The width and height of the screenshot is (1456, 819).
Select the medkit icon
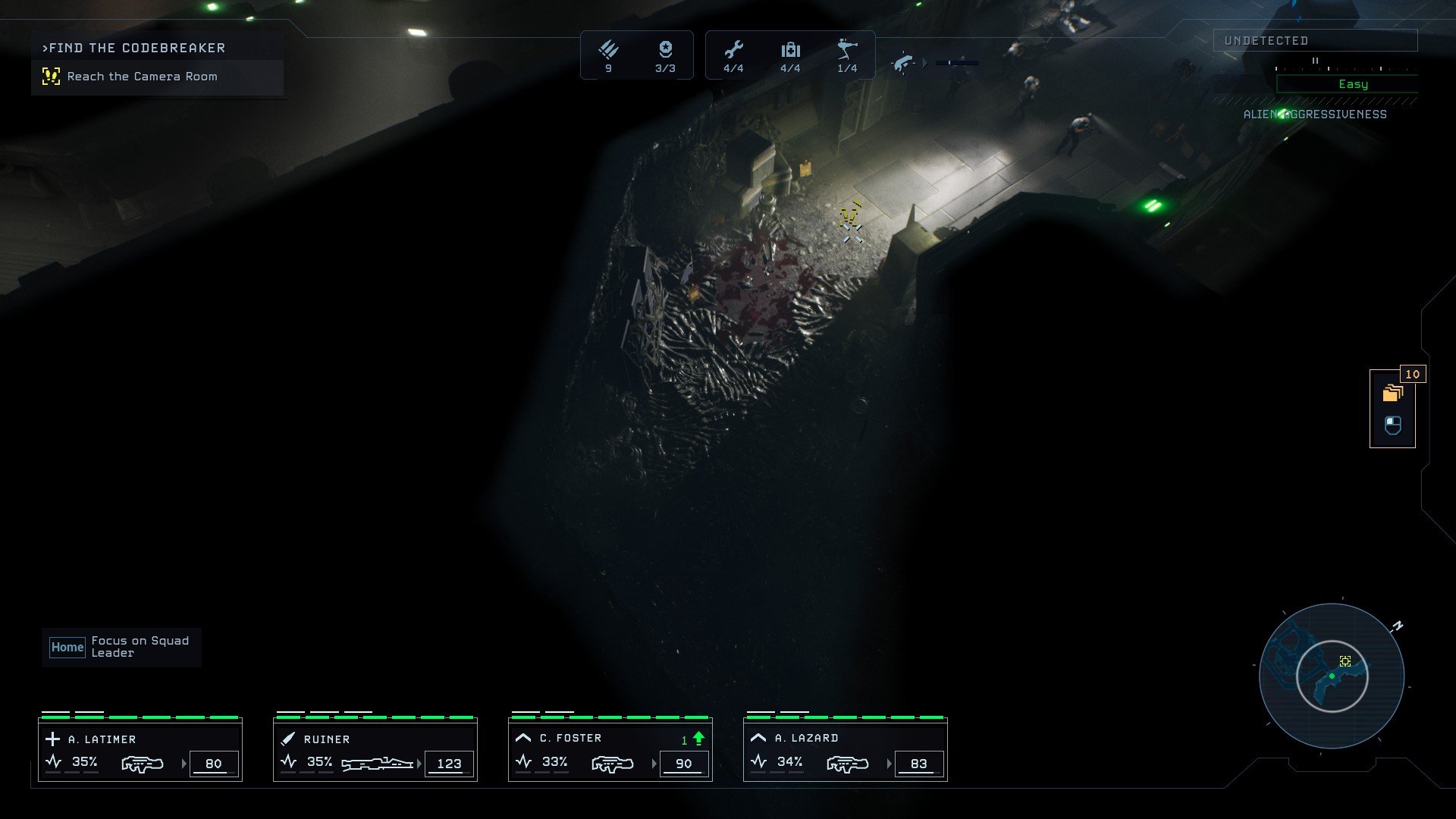coord(790,50)
